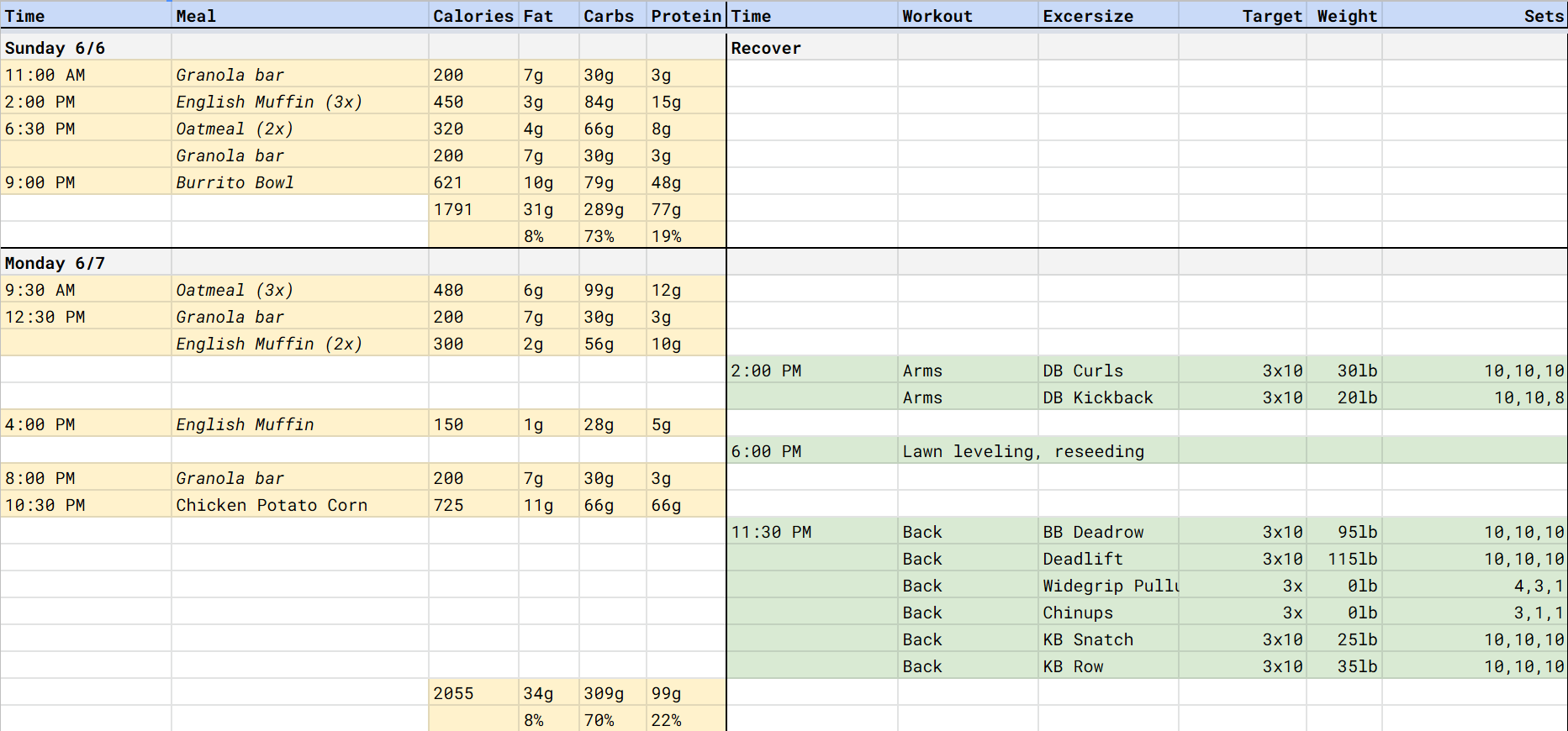
Task: Select the 48g protein cell
Action: [x=686, y=181]
